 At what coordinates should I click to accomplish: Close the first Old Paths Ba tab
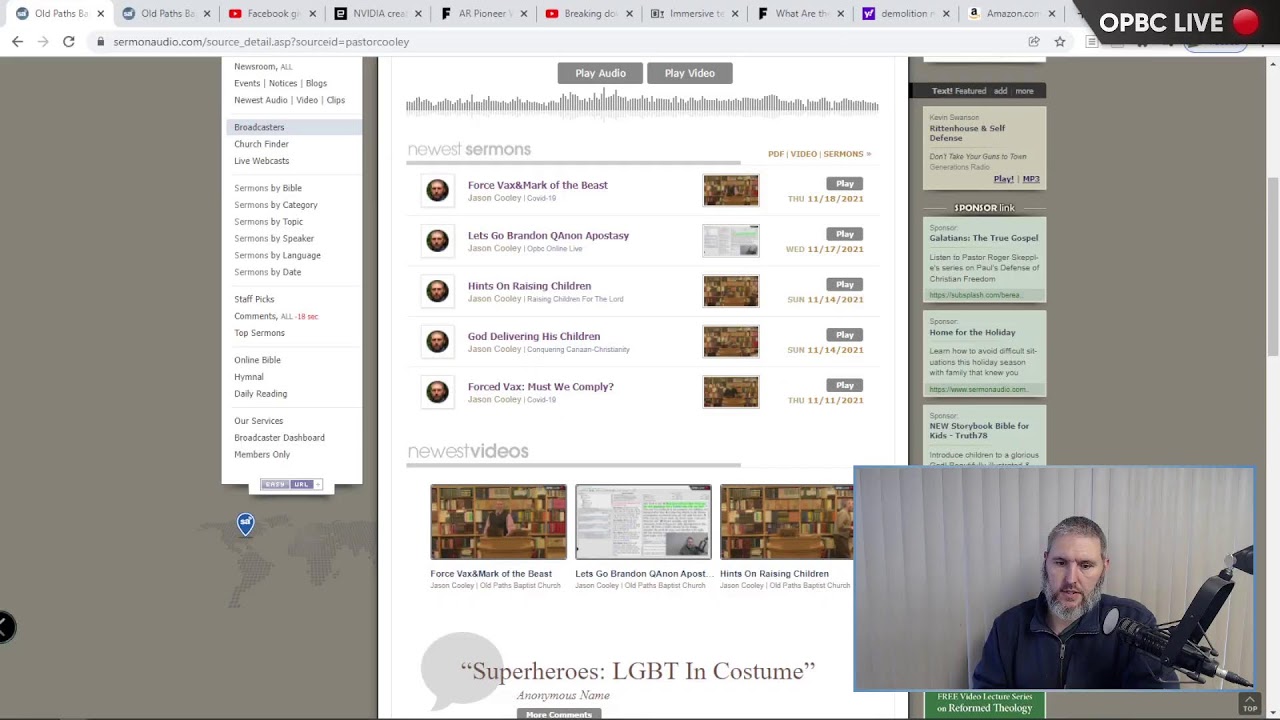(x=100, y=14)
